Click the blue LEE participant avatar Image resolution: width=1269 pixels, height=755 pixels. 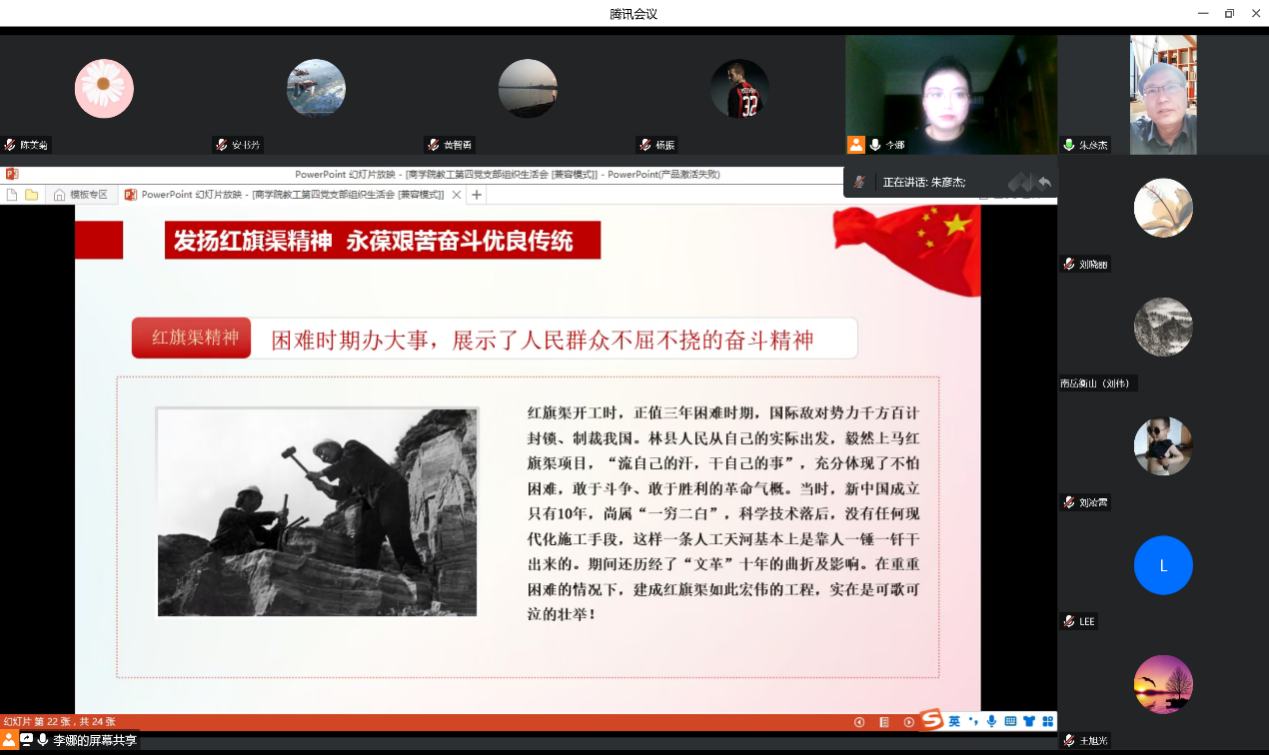point(1163,566)
